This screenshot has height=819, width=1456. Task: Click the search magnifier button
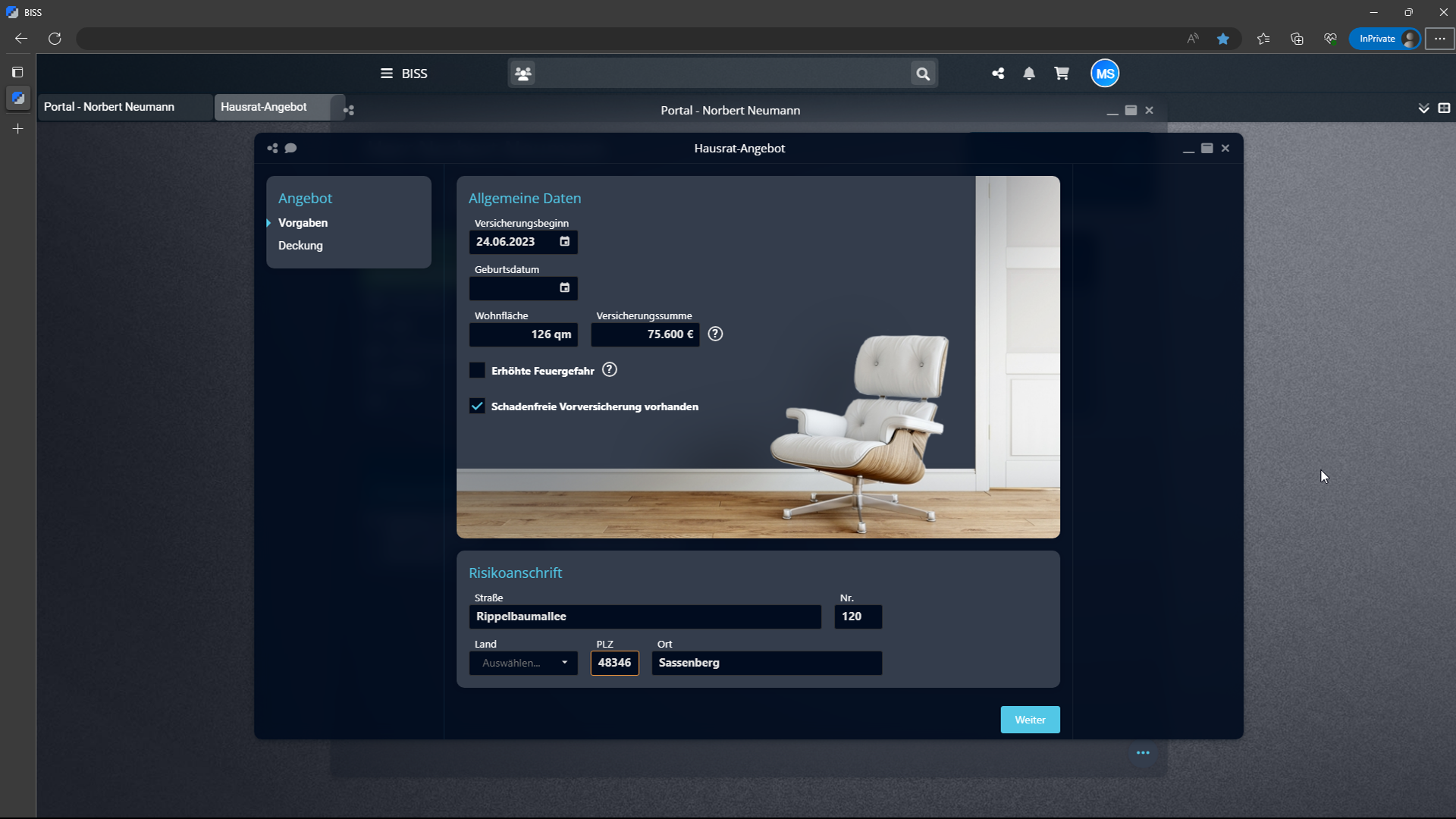923,74
